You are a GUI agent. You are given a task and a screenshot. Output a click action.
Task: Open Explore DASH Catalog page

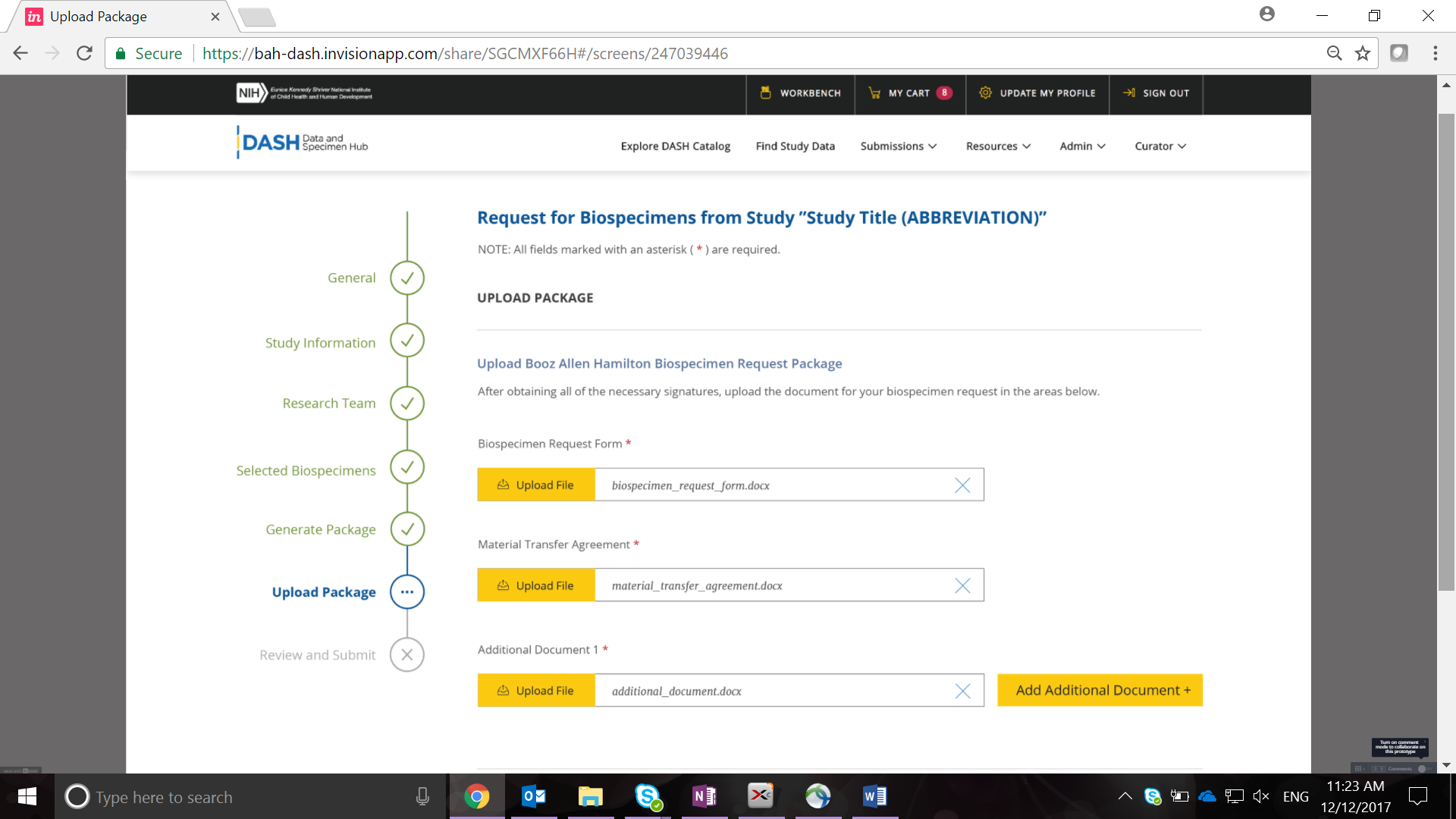[675, 146]
